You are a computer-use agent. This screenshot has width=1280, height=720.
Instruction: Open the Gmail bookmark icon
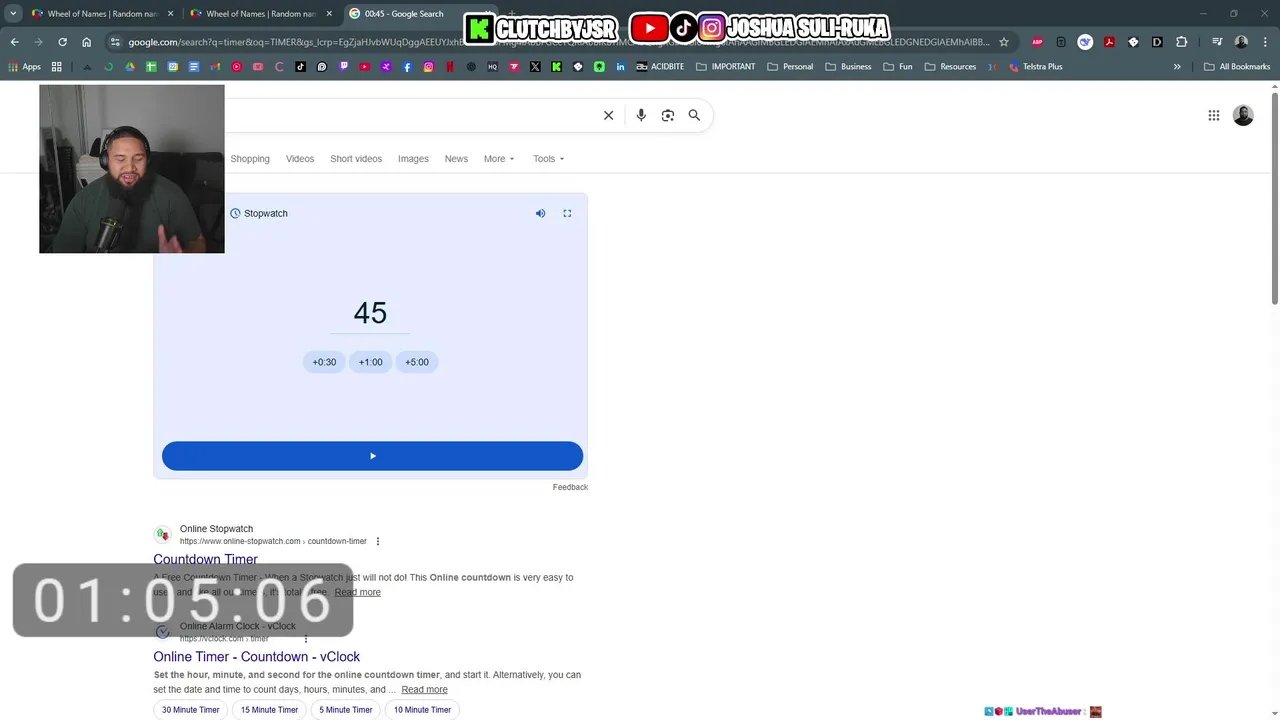click(215, 67)
